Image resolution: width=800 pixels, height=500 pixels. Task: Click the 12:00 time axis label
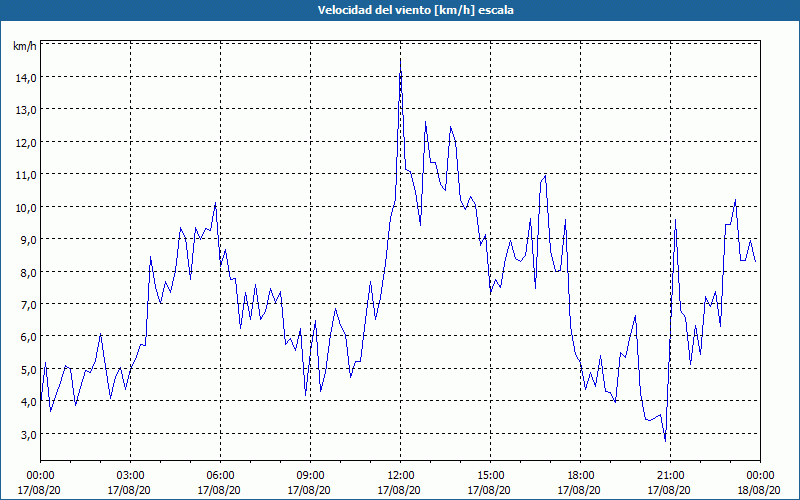[401, 476]
